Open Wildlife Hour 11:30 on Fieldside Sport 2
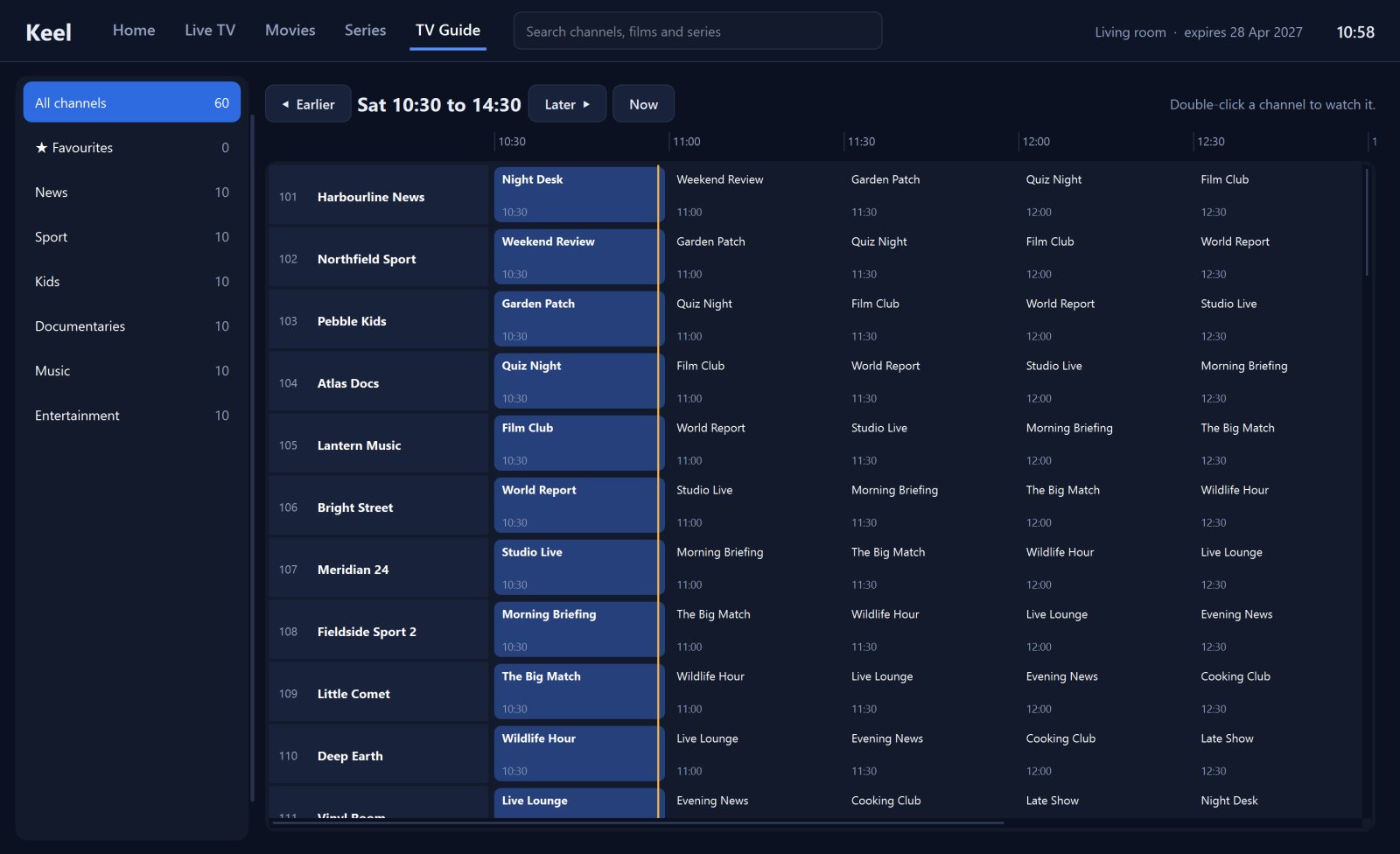The width and height of the screenshot is (1400, 854). point(929,630)
